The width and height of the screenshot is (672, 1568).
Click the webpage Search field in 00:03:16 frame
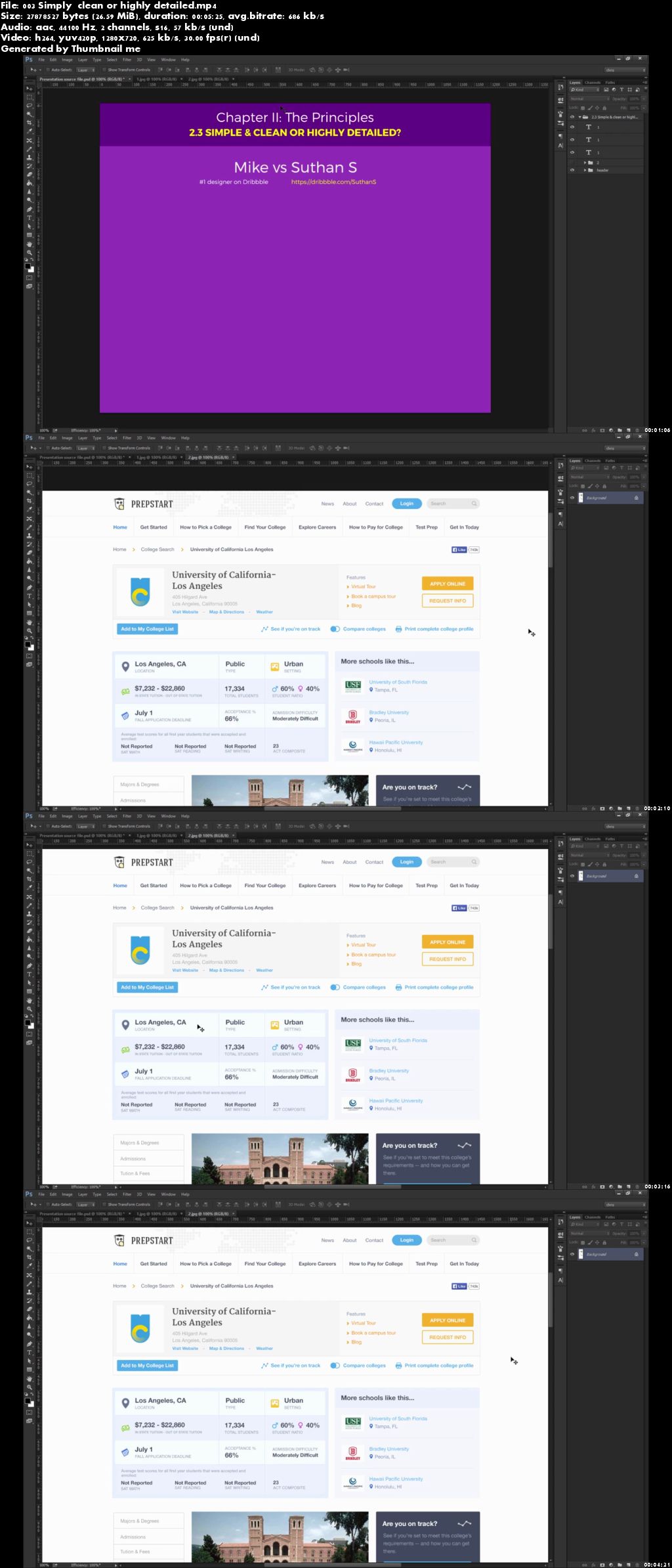pyautogui.click(x=453, y=861)
